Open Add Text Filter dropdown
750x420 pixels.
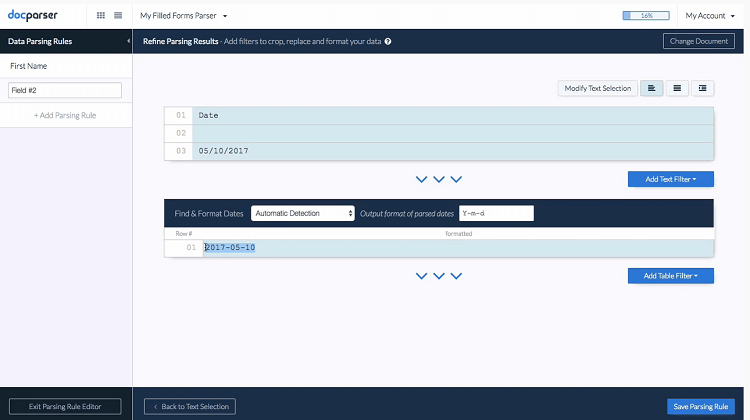tap(671, 179)
